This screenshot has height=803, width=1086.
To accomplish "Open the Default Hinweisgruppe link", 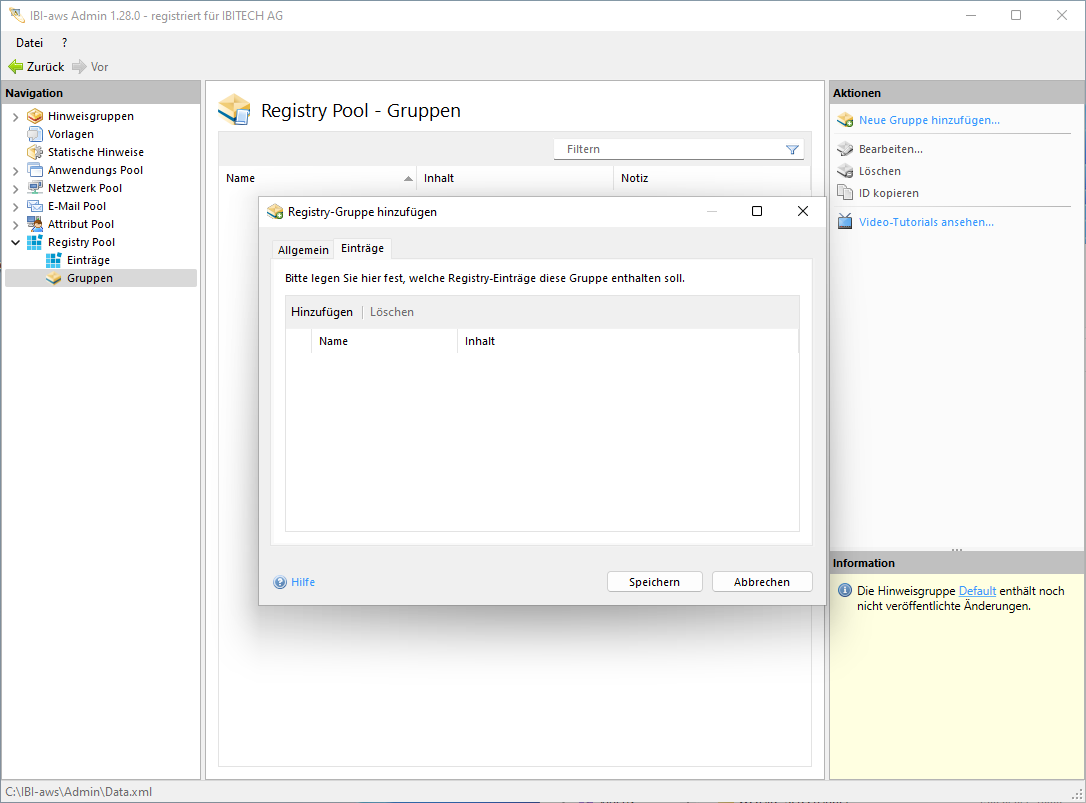I will coord(977,591).
